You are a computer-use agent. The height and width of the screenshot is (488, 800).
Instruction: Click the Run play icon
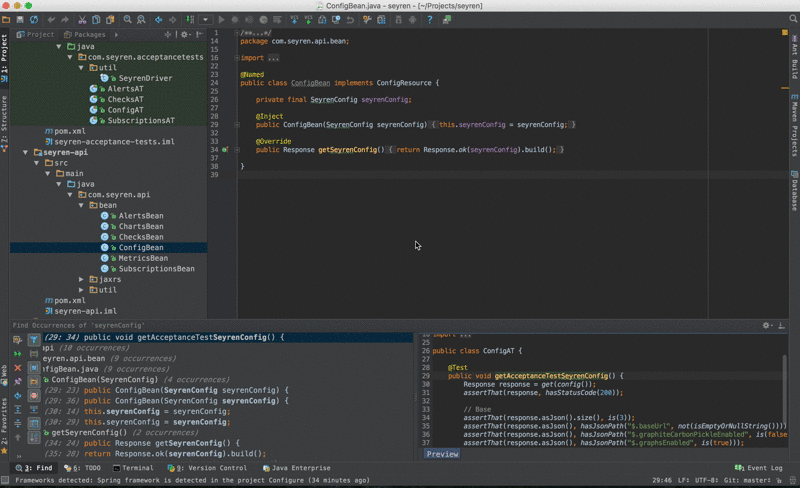click(221, 20)
